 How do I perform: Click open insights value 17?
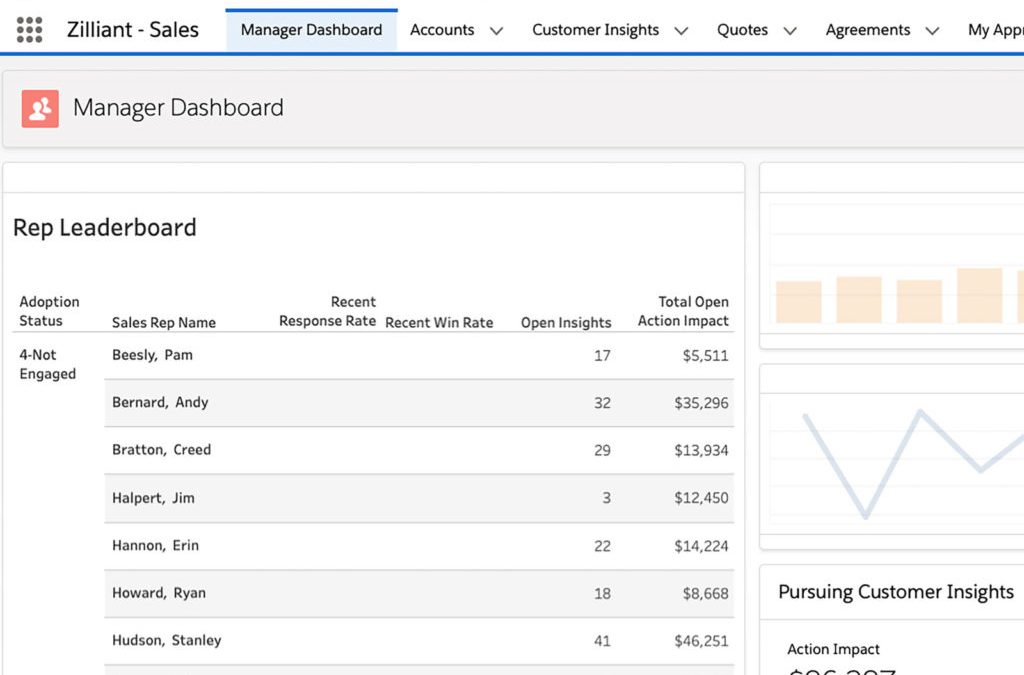coord(602,356)
